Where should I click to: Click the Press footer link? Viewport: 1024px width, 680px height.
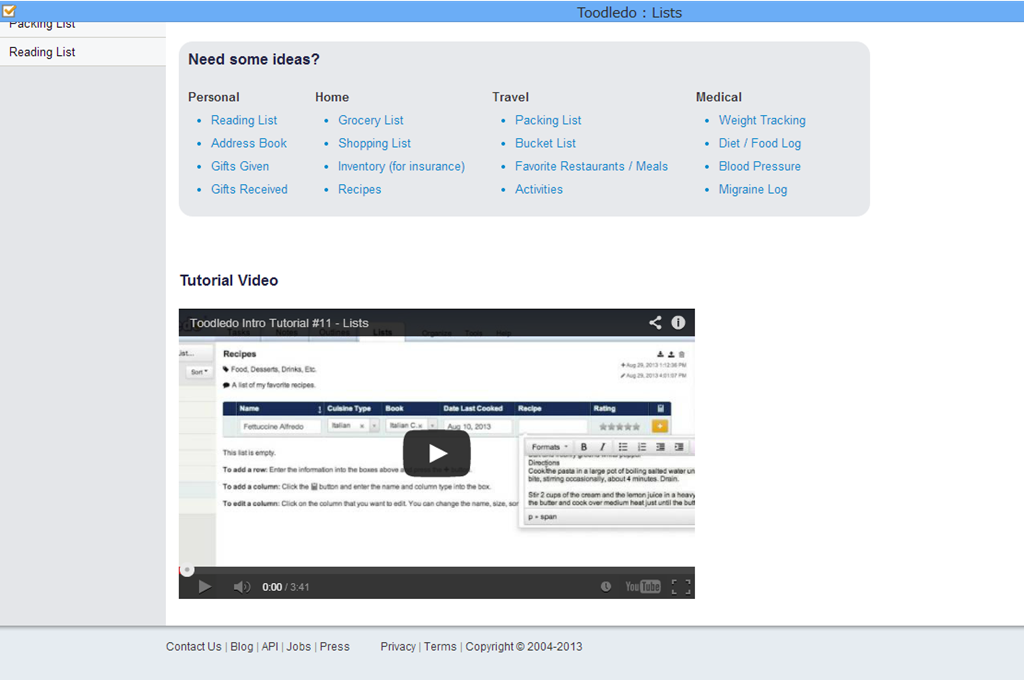click(x=334, y=646)
